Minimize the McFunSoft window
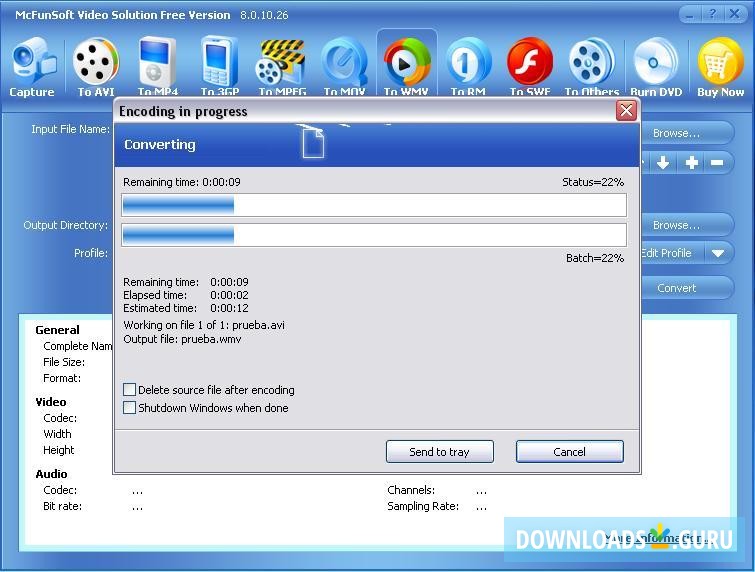755x572 pixels. pos(690,14)
